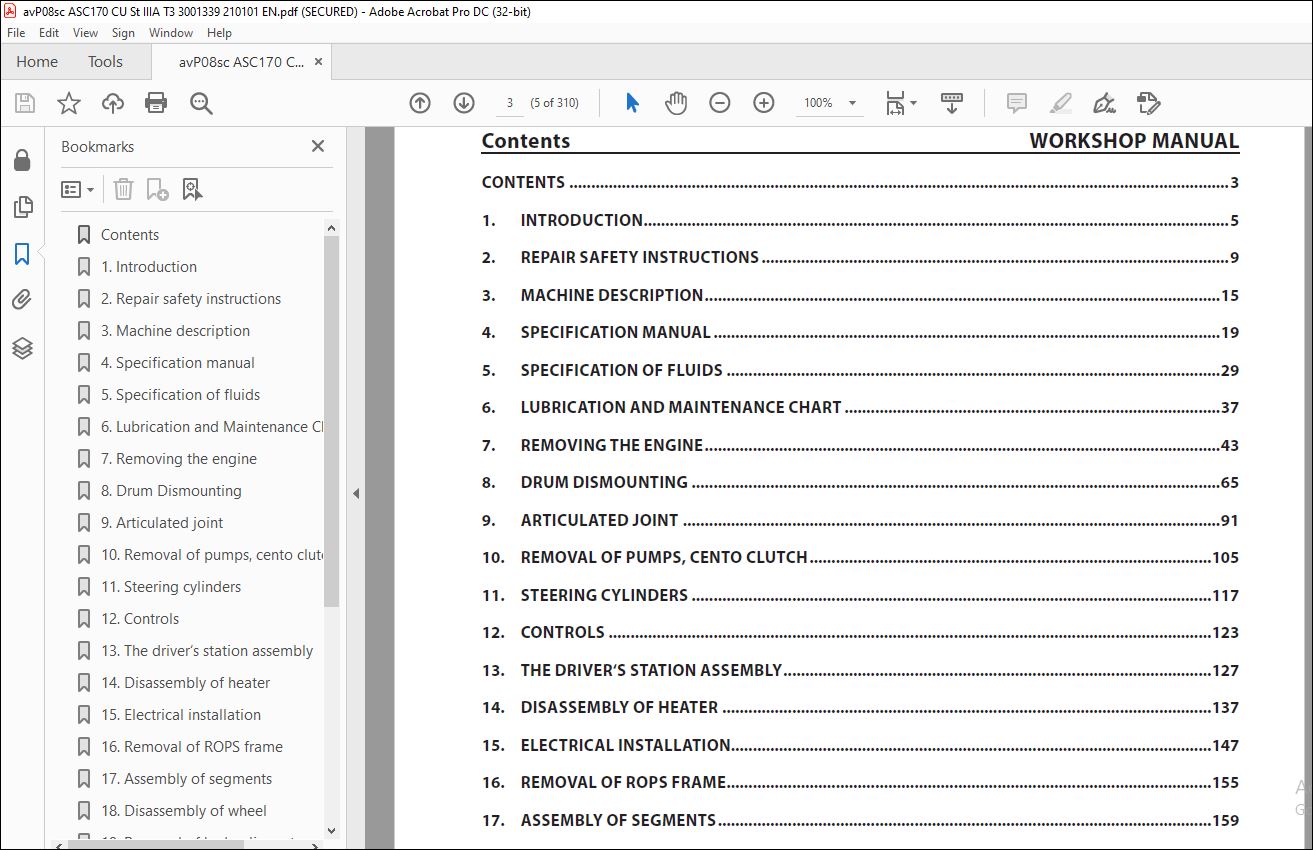Add a new bookmark with the plus icon
The image size is (1313, 850).
(x=157, y=189)
